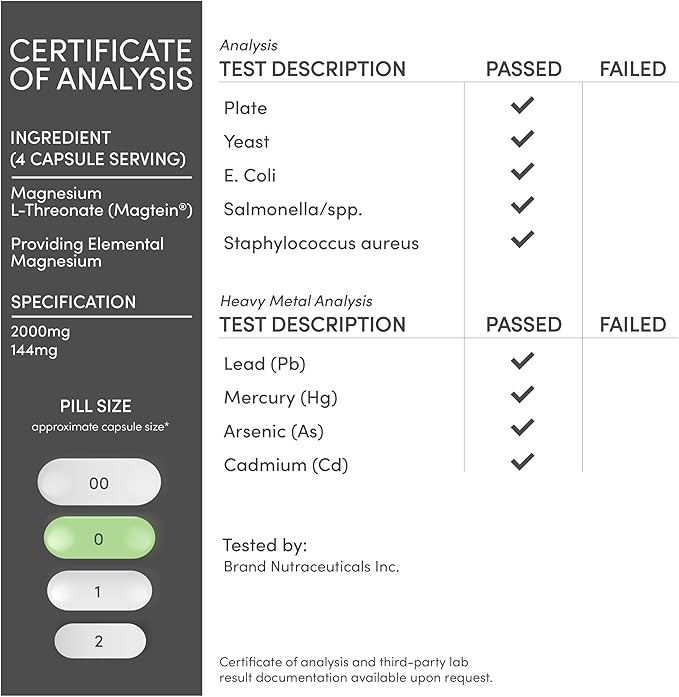Click the Brand Nutraceuticals Inc. text

point(311,567)
